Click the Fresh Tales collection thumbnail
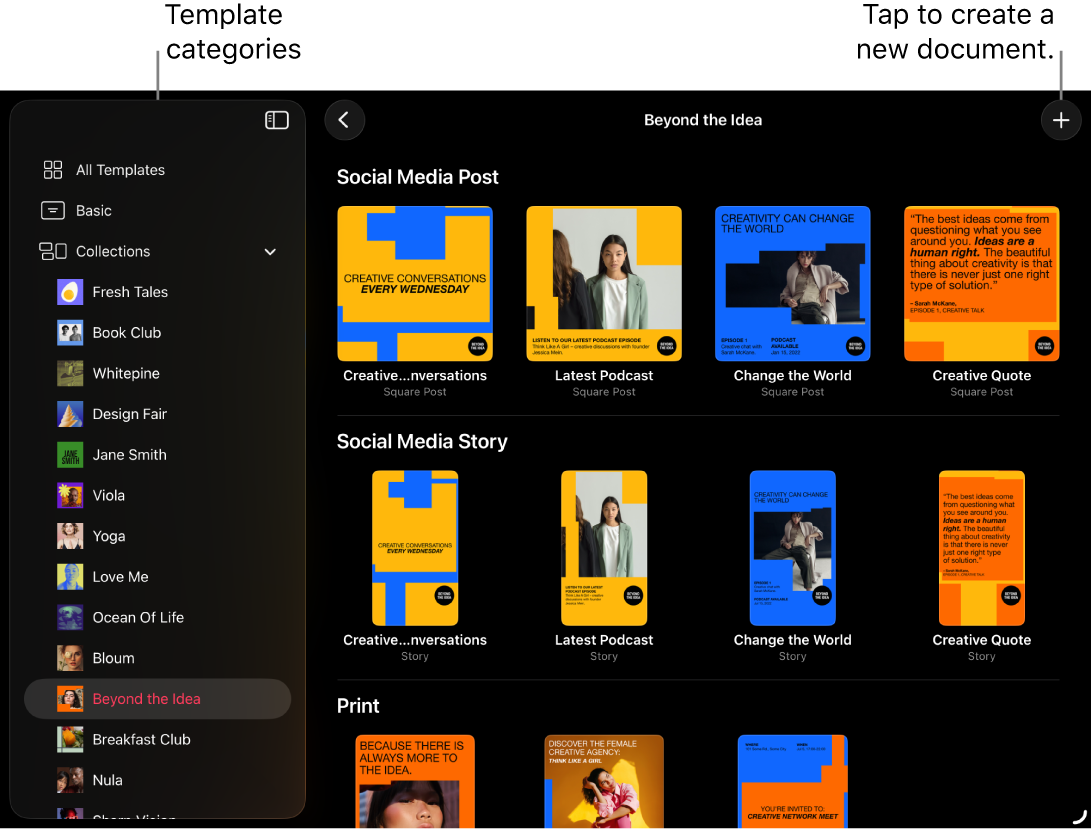The image size is (1092, 830). point(69,291)
